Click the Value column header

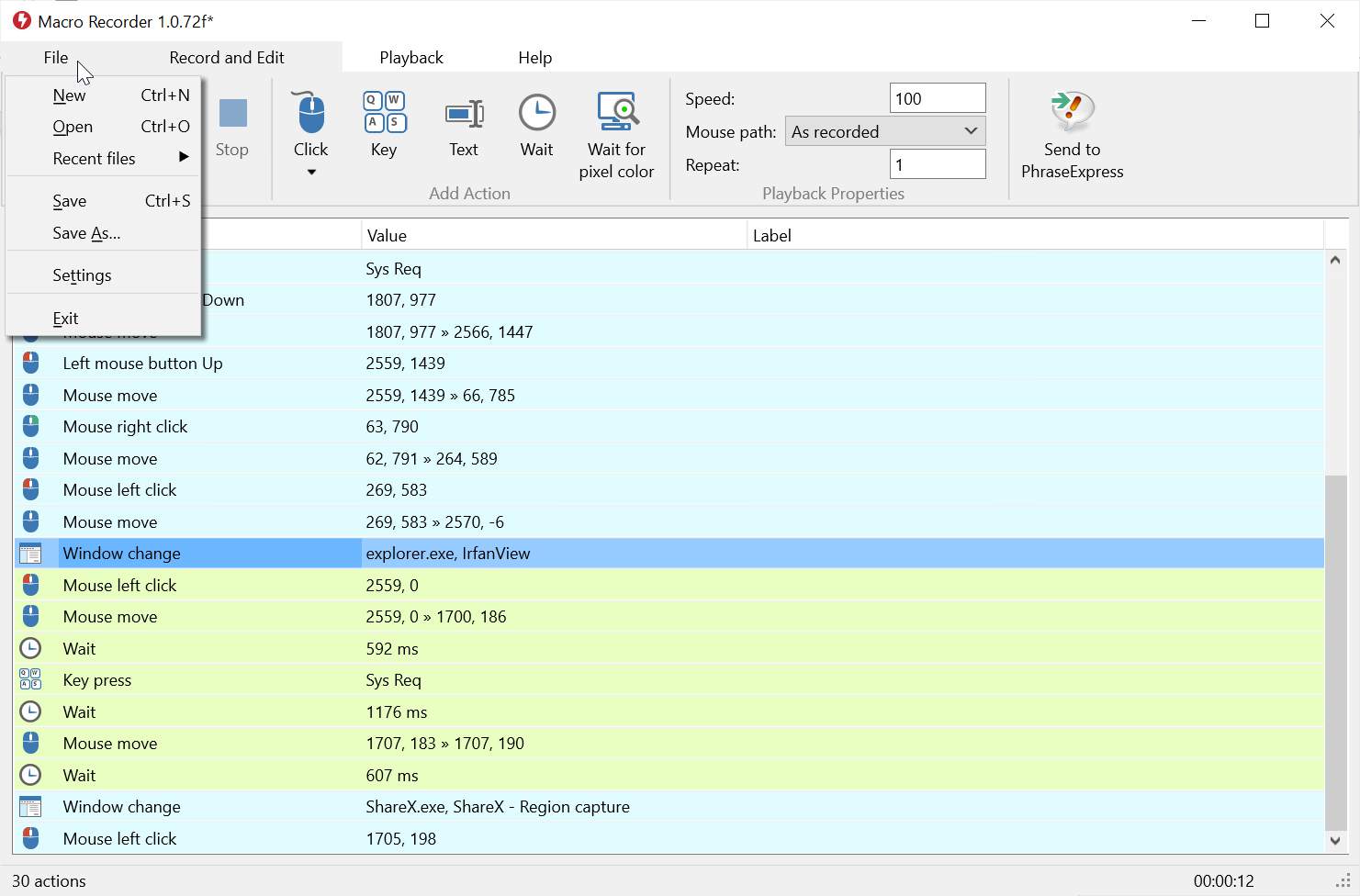[554, 236]
